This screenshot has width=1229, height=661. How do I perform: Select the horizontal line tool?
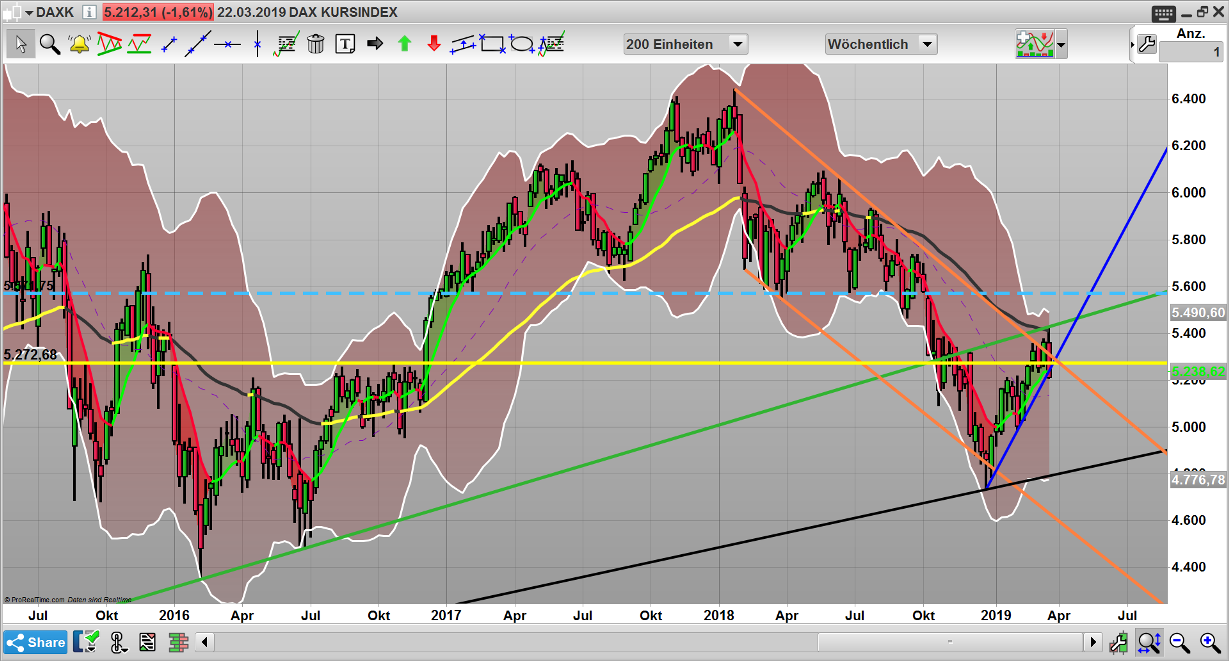(228, 44)
